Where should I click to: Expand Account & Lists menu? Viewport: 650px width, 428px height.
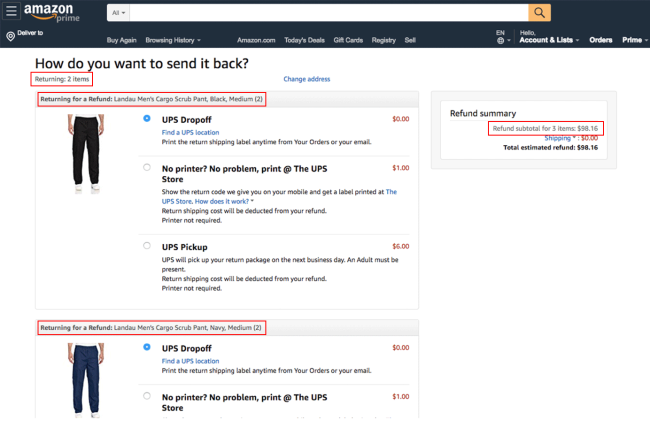(548, 40)
